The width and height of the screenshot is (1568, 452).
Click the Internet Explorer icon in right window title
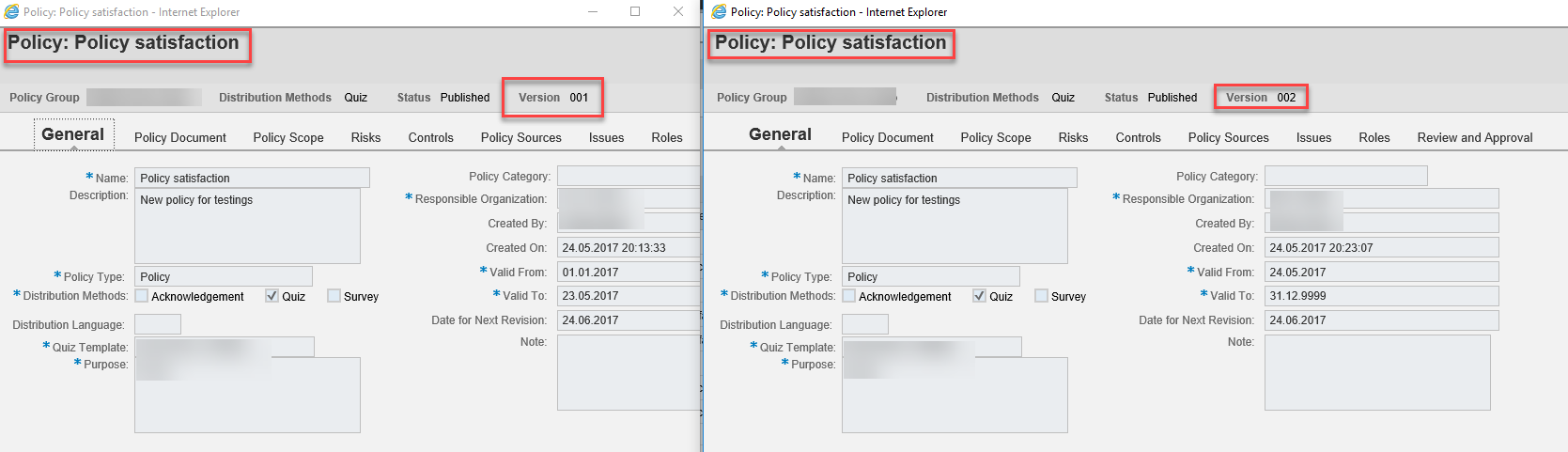[719, 12]
